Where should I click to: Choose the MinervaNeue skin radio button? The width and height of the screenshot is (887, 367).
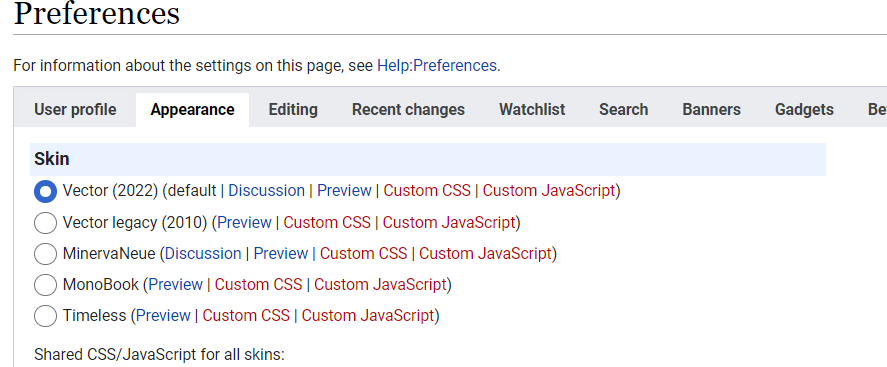click(45, 254)
